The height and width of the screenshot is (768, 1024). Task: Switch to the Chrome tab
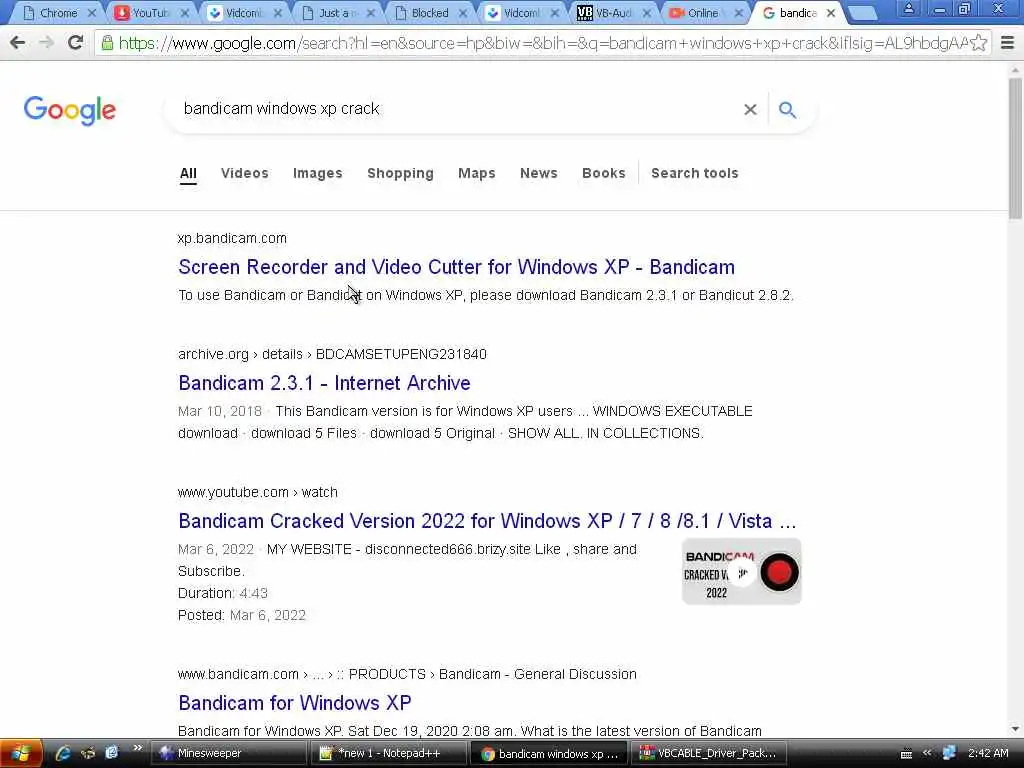coord(58,13)
